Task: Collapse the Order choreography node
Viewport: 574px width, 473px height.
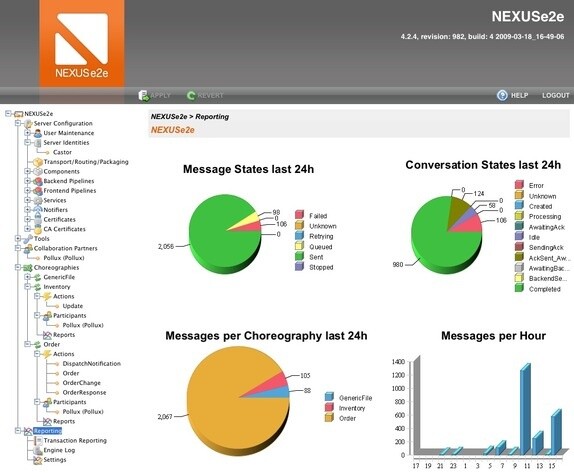Action: [27, 344]
